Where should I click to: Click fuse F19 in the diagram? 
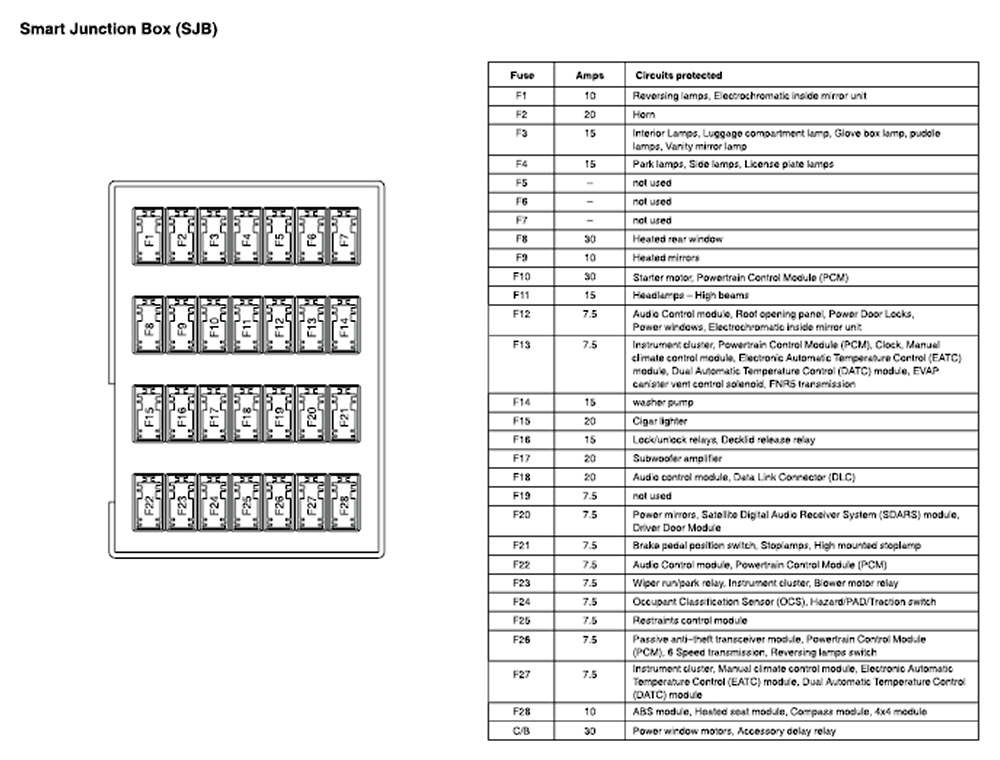[x=279, y=414]
